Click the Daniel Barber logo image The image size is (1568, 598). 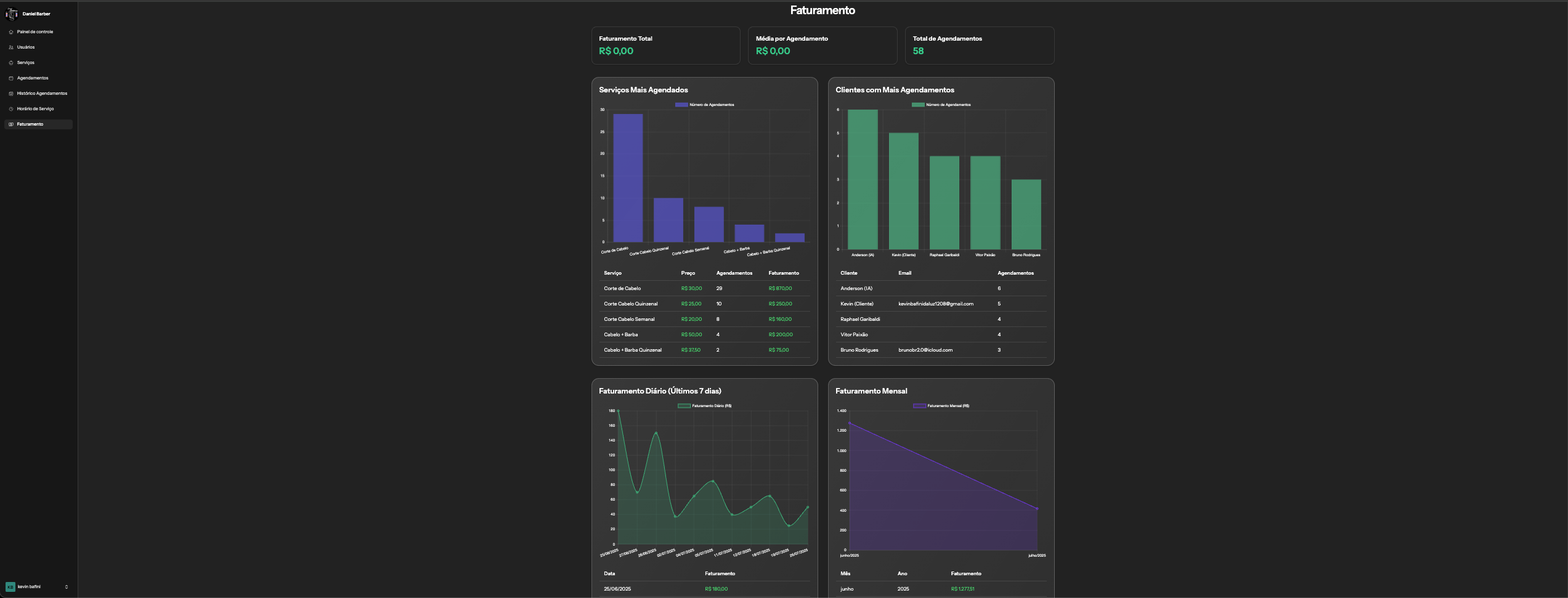click(12, 14)
